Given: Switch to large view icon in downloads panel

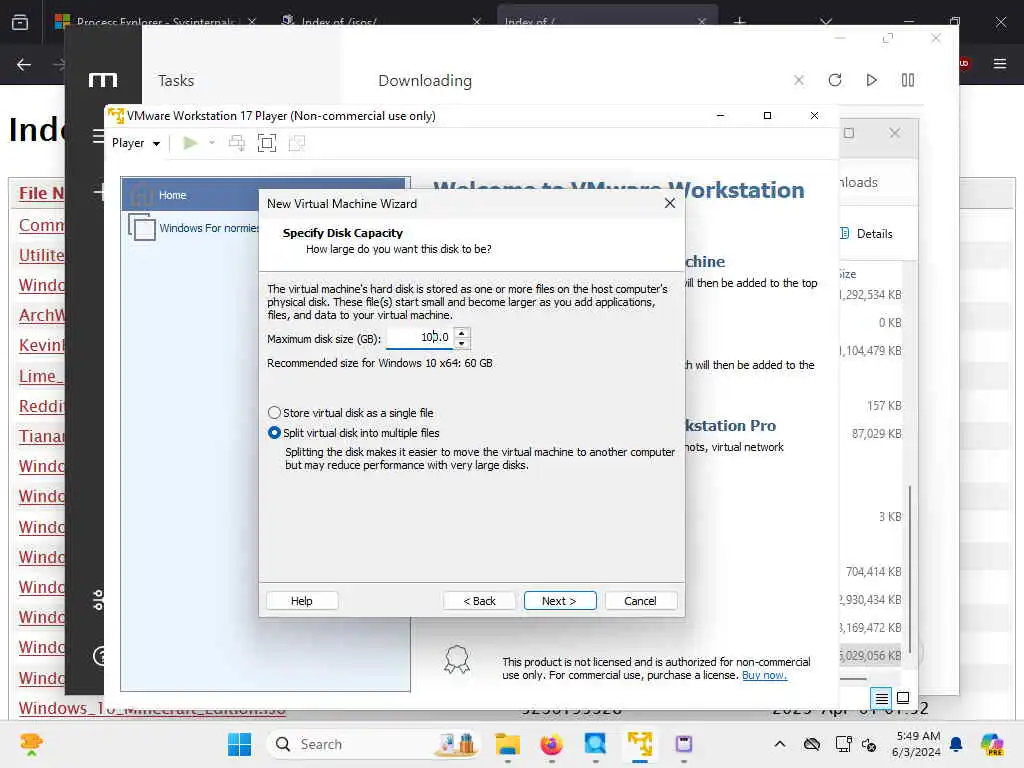Looking at the screenshot, I should pyautogui.click(x=903, y=698).
